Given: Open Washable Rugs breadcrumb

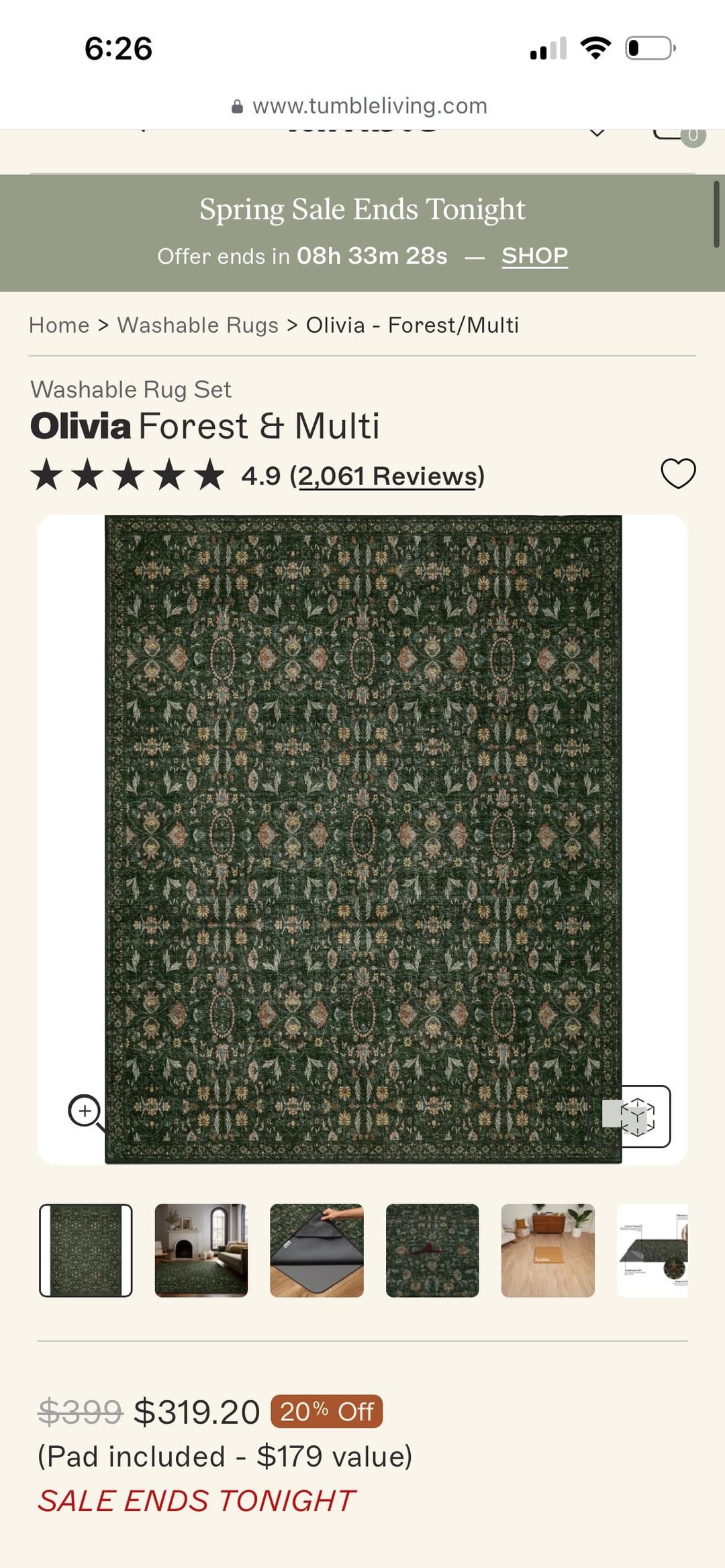Looking at the screenshot, I should click(198, 325).
